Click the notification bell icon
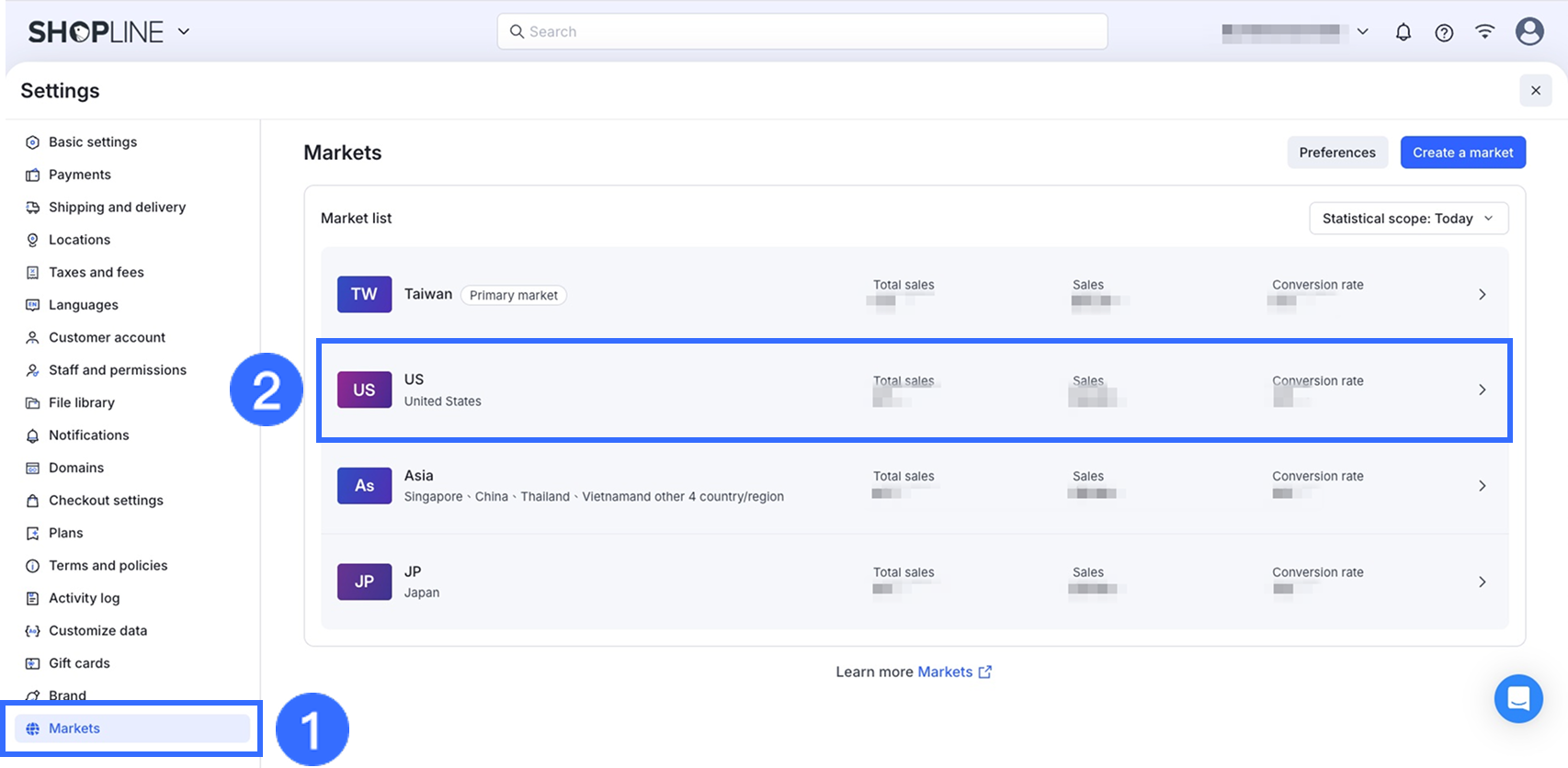The width and height of the screenshot is (1568, 768). pos(1403,32)
